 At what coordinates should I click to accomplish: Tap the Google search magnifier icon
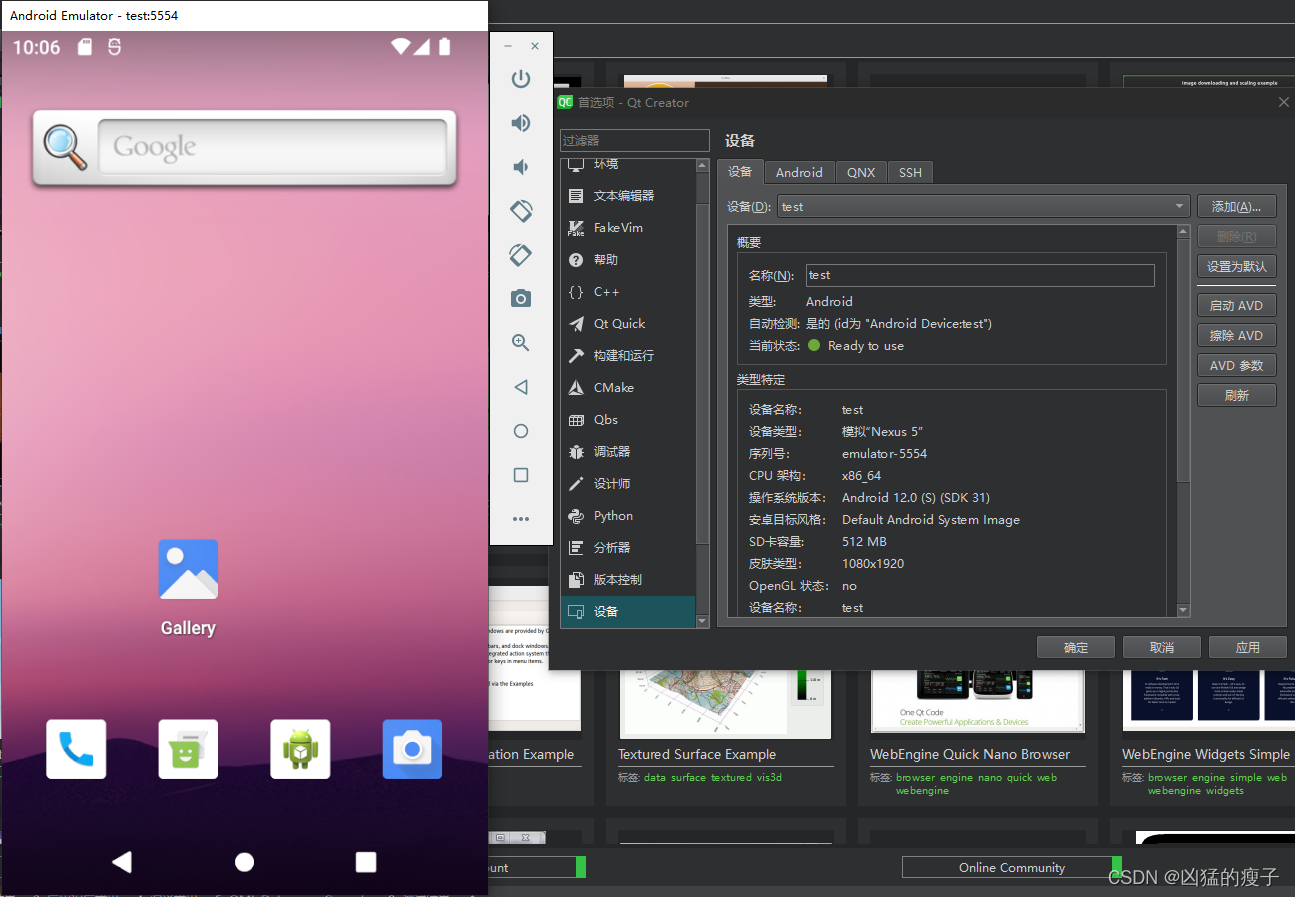point(66,148)
